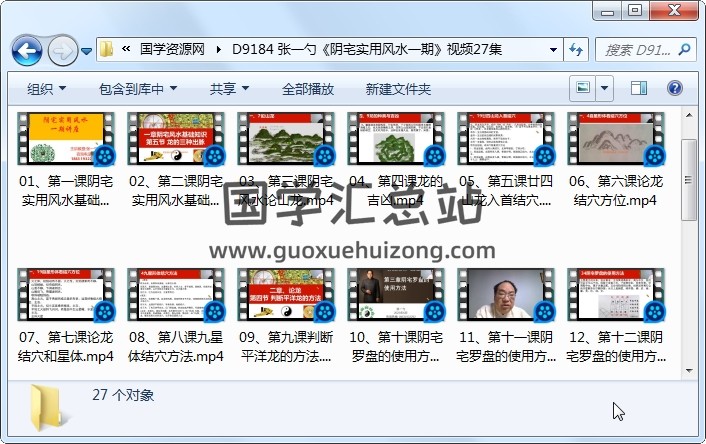The width and height of the screenshot is (706, 444).
Task: Open address bar history dropdown
Action: point(553,50)
